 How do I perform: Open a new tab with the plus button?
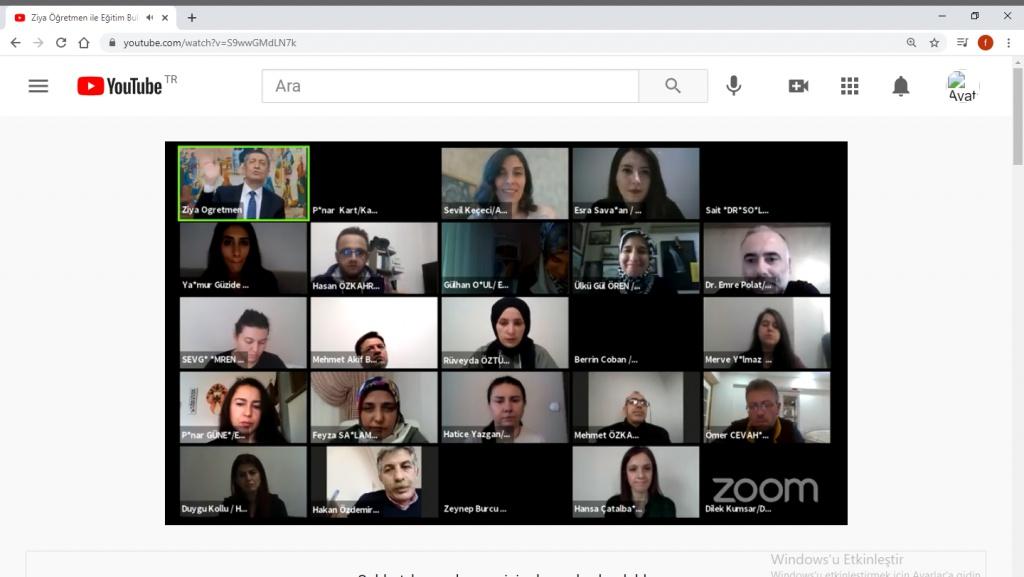pyautogui.click(x=192, y=17)
